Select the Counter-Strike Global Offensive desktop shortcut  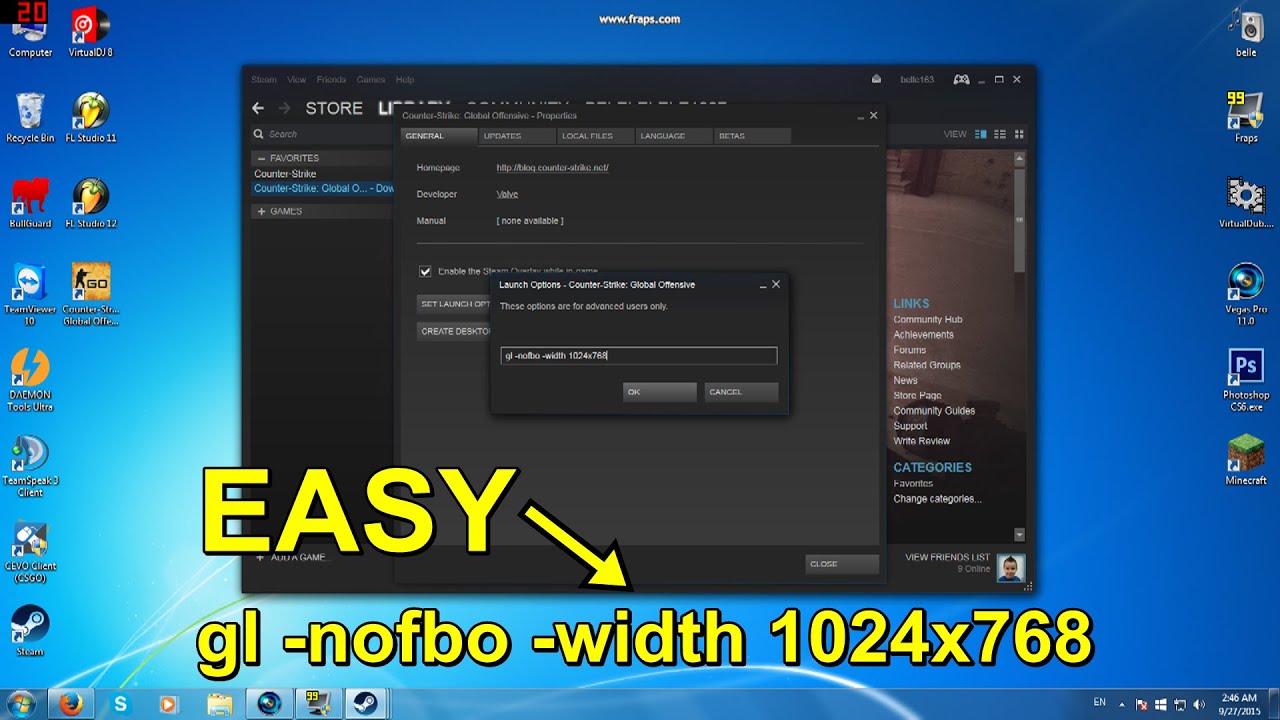coord(91,294)
